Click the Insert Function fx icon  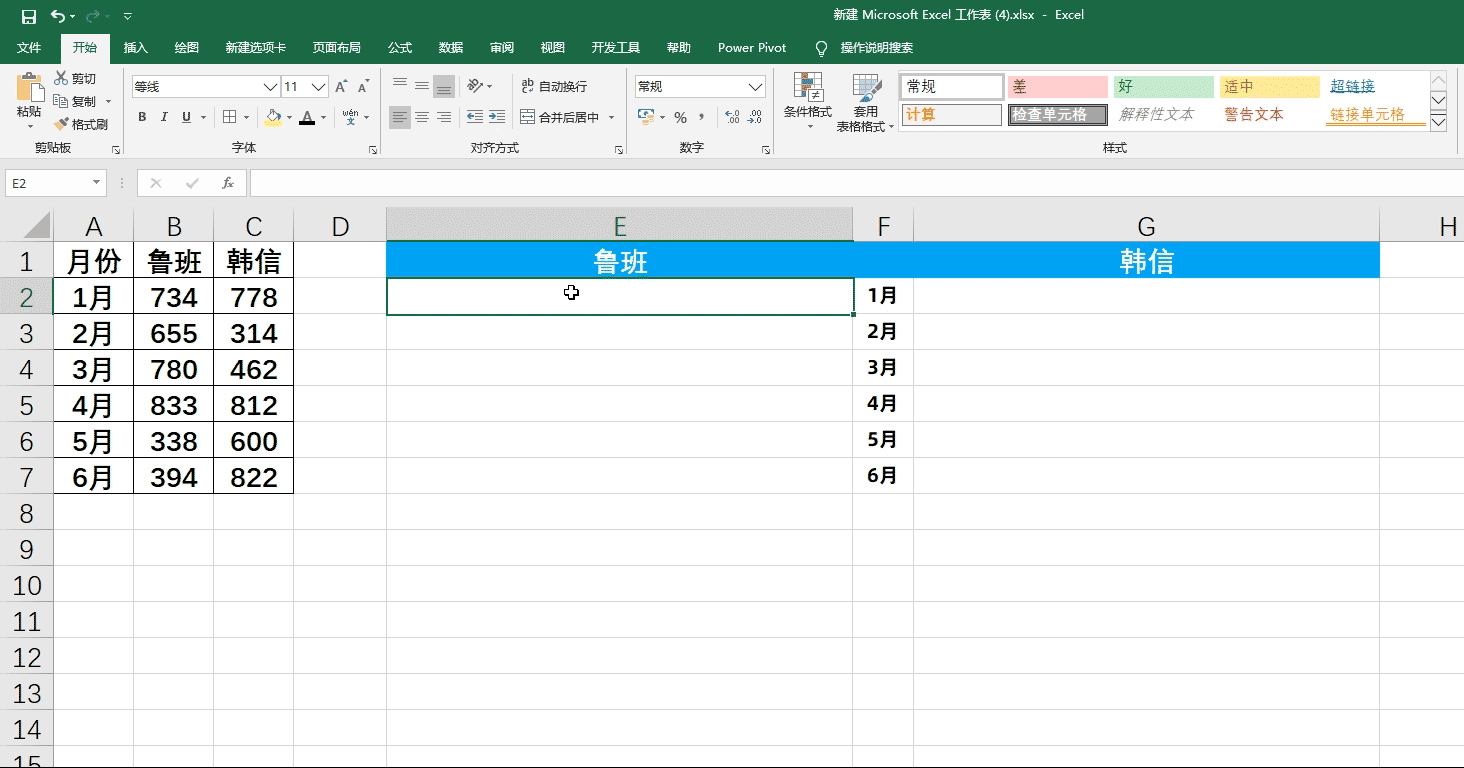(228, 183)
